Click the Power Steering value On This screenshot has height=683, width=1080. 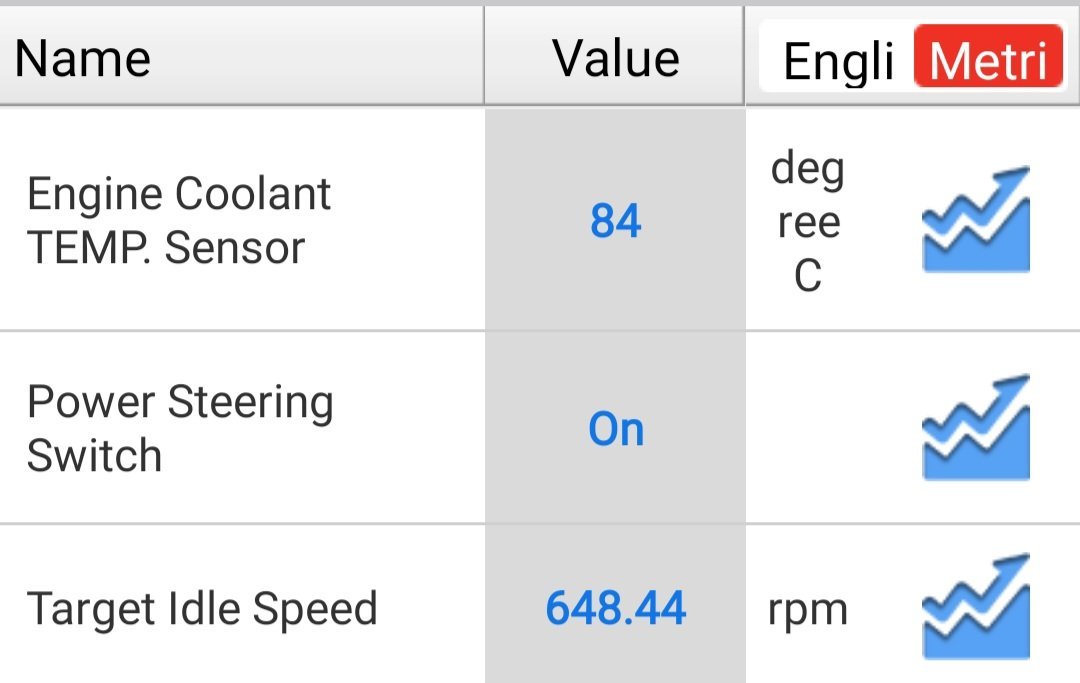(616, 429)
